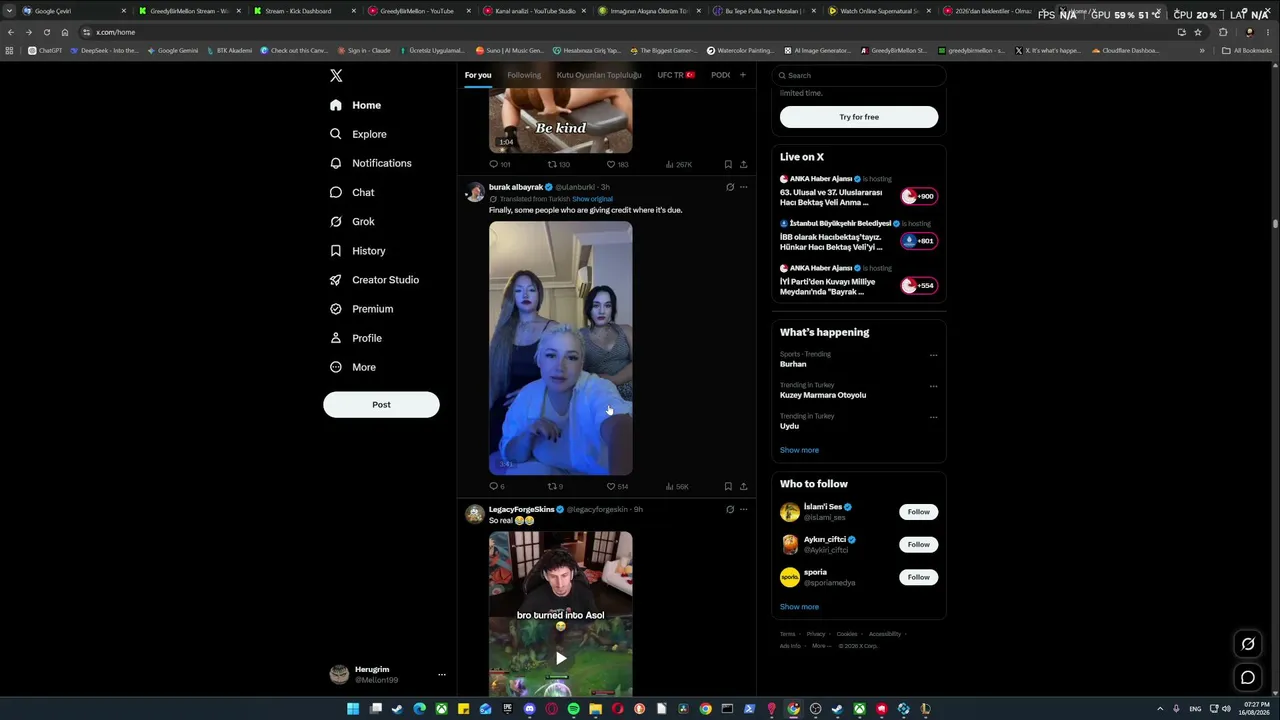This screenshot has height=720, width=1280.
Task: Switch to the Stream - Kick Dashboard browser tab
Action: coord(304,11)
